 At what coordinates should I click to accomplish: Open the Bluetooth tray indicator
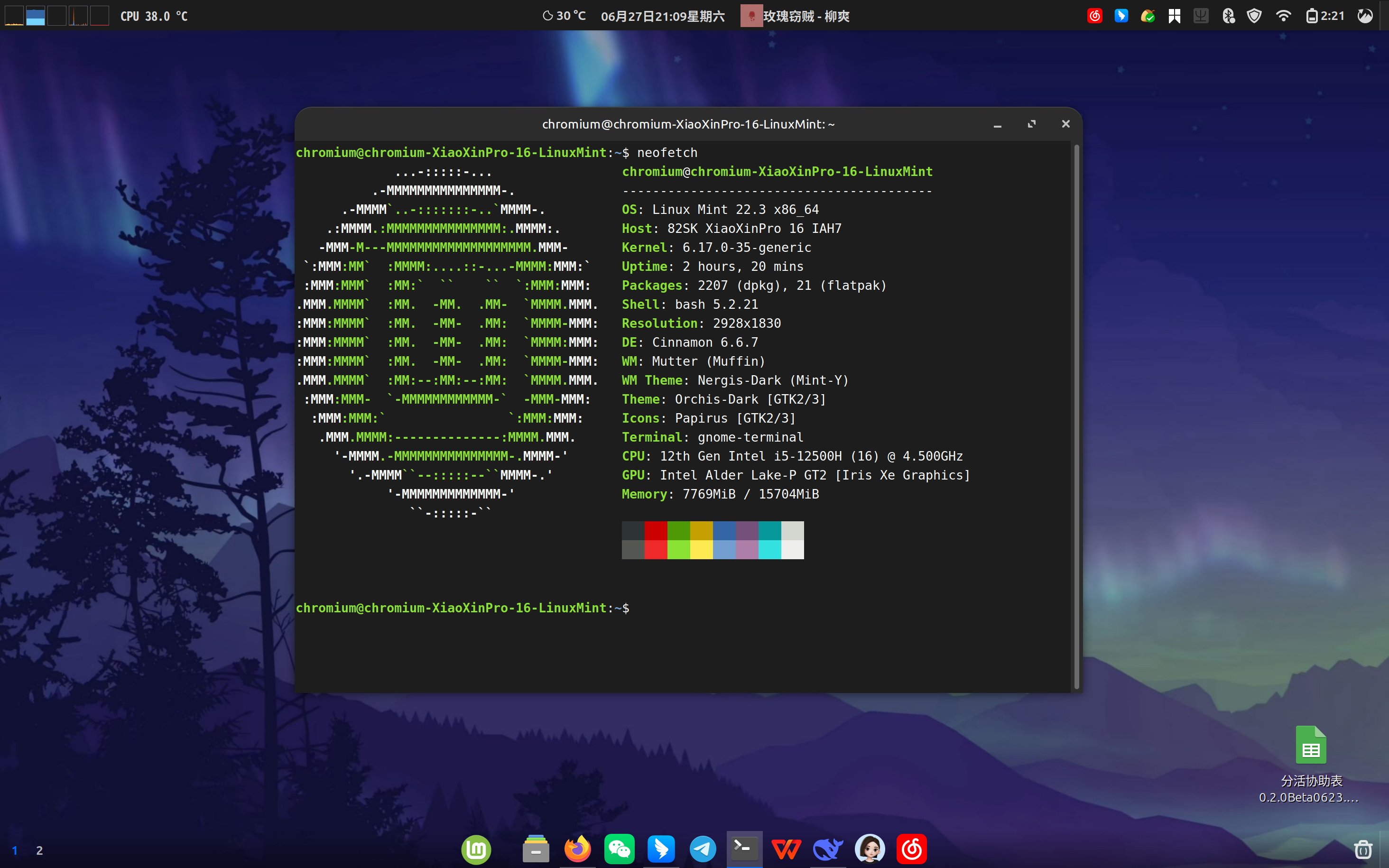[x=1228, y=16]
